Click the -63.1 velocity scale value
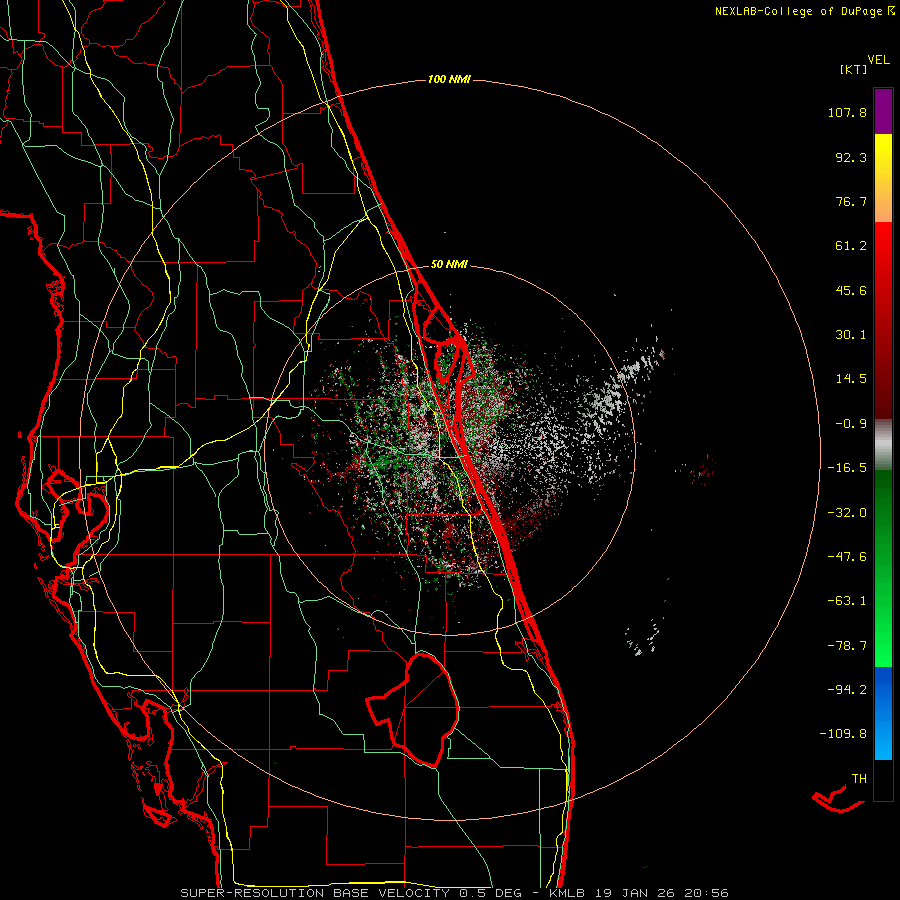This screenshot has width=900, height=900. click(847, 601)
